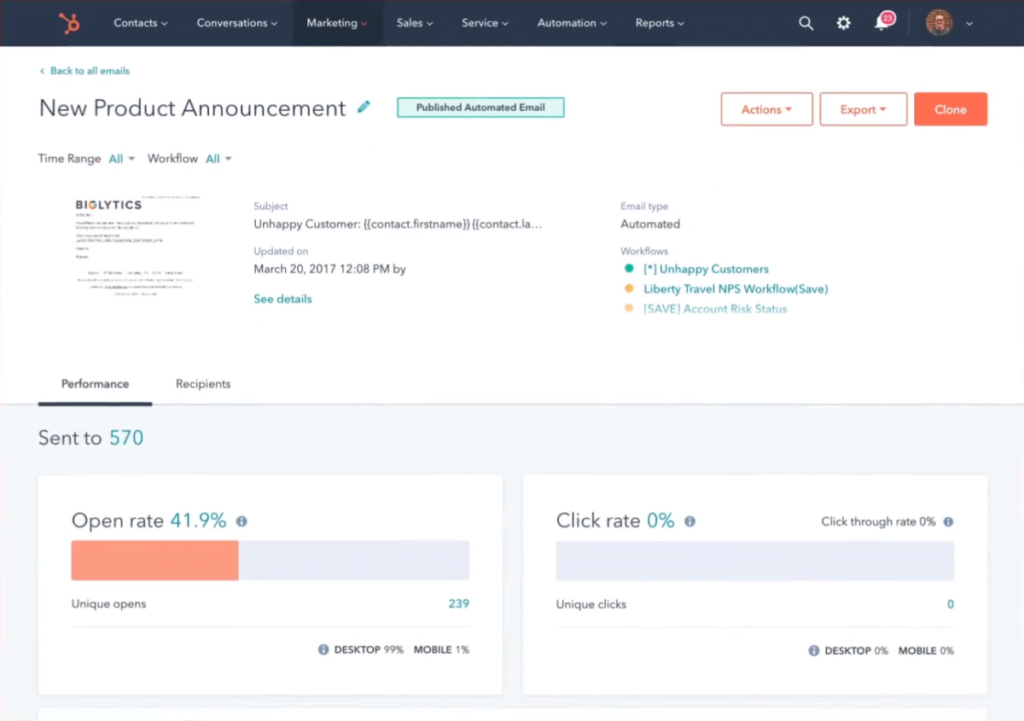
Task: Click info icon beside Click through rate
Action: [x=948, y=522]
